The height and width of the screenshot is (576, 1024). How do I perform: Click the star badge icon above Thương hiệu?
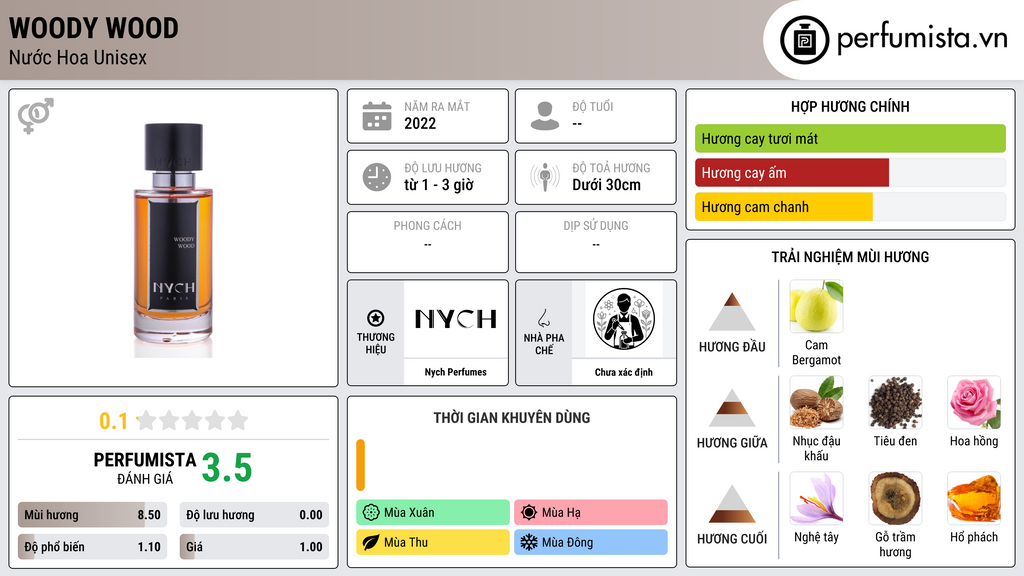click(376, 318)
